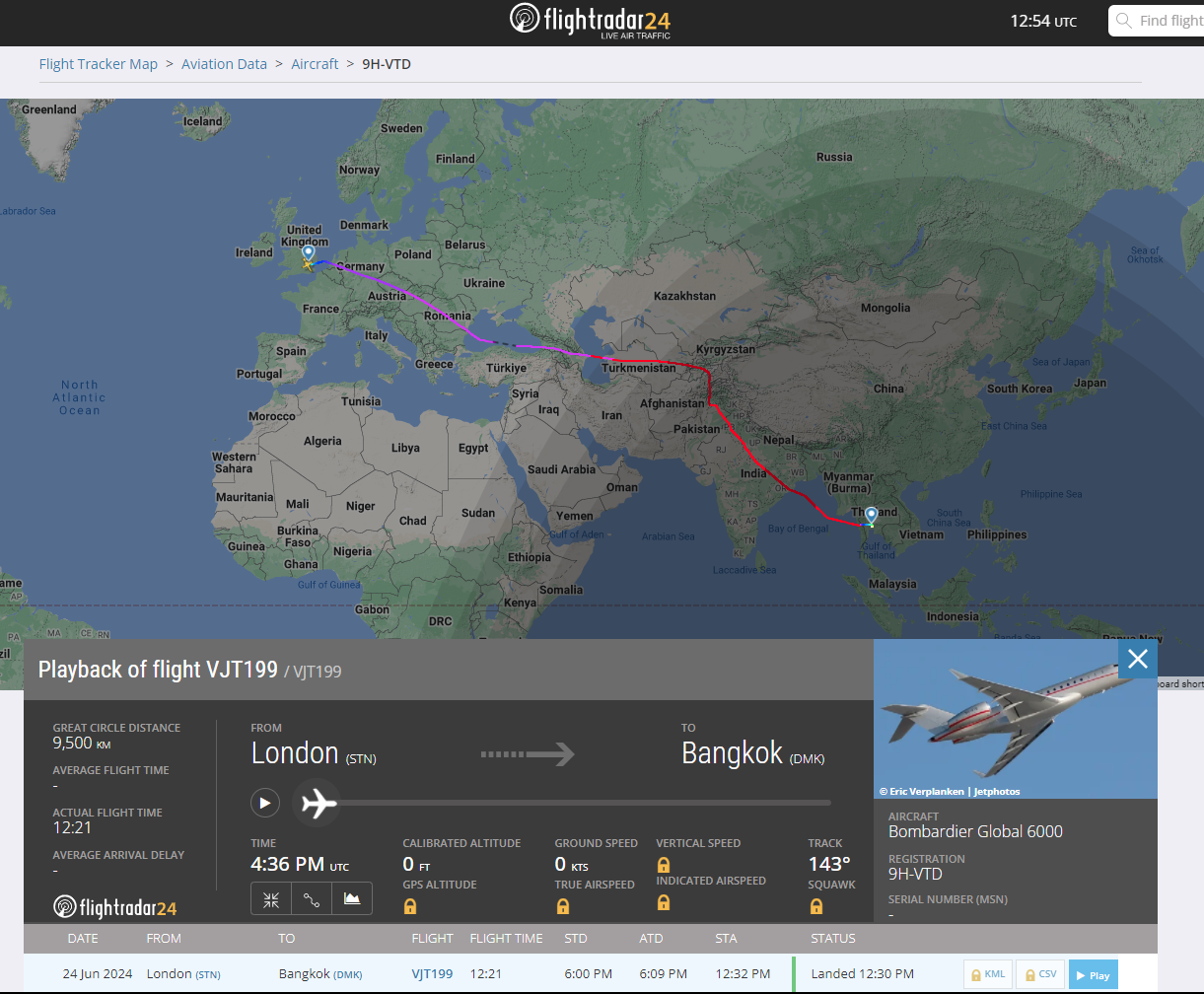Viewport: 1204px width, 994px height.
Task: Open the VJT199 flight link in the table
Action: [432, 974]
